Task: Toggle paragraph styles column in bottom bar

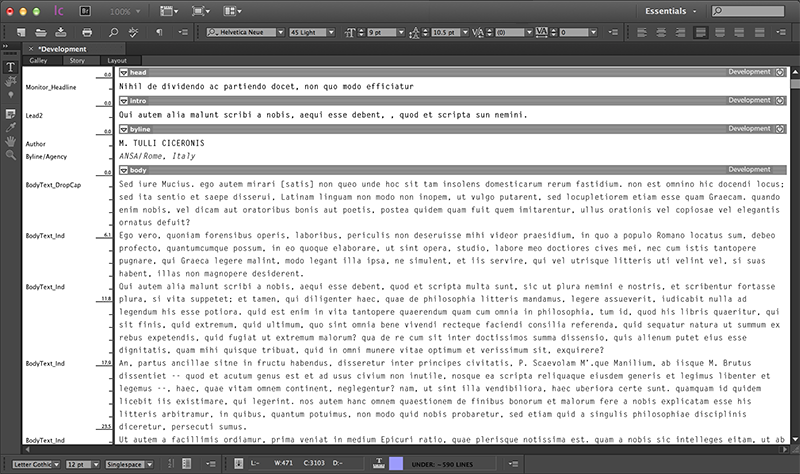Action: (187, 463)
